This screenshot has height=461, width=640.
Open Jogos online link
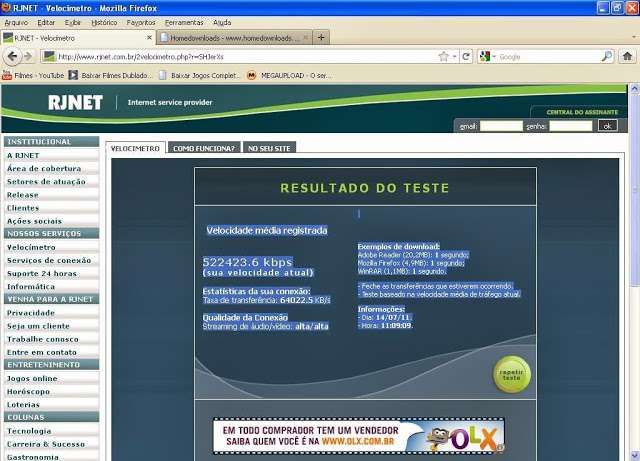coord(32,379)
